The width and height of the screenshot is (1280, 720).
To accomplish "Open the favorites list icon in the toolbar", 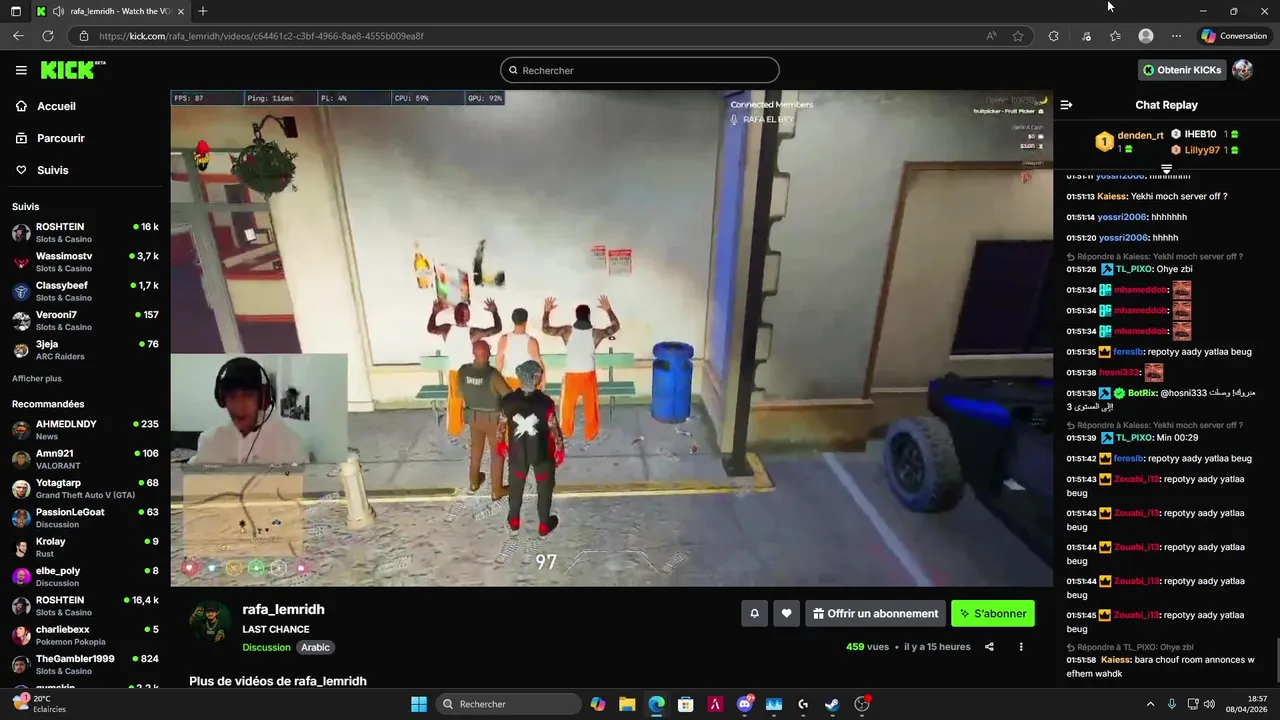I will coord(1115,36).
